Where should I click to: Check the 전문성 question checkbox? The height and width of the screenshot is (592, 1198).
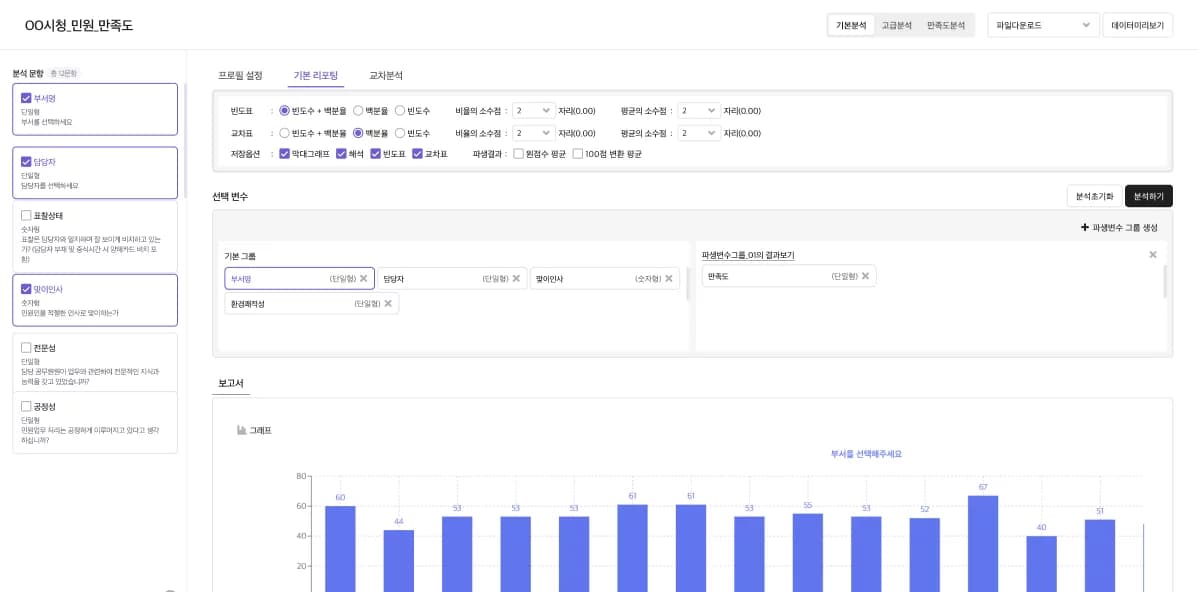click(26, 348)
